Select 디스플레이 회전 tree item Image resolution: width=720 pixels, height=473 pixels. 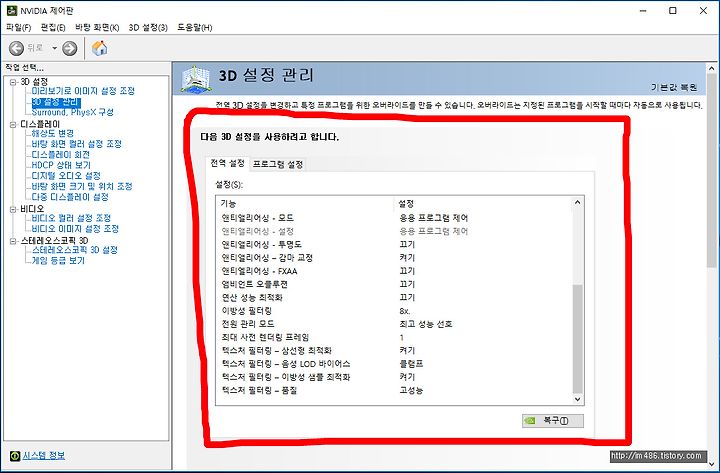pyautogui.click(x=61, y=154)
